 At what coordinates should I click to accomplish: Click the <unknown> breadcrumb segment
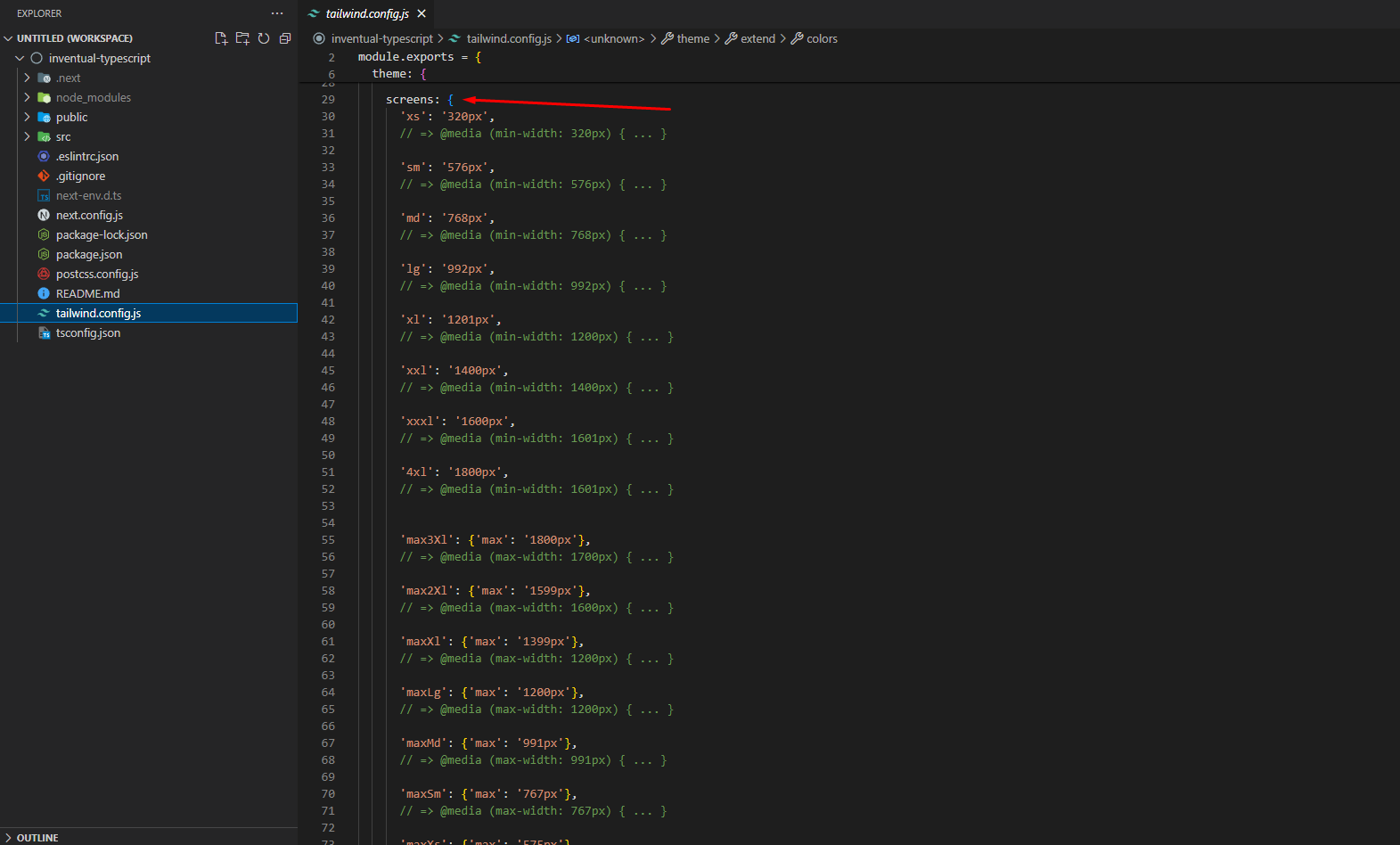(x=614, y=38)
